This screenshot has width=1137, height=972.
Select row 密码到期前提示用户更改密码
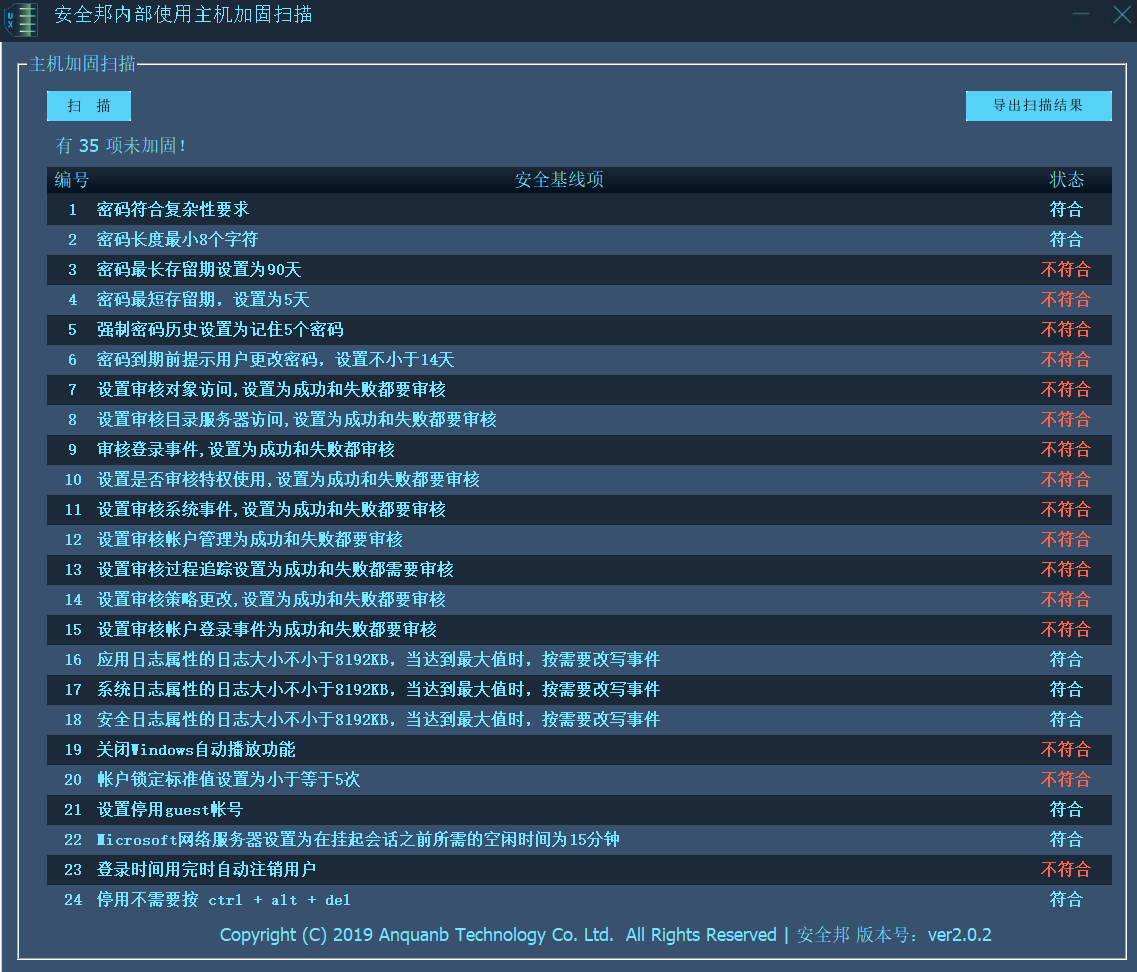(x=579, y=360)
